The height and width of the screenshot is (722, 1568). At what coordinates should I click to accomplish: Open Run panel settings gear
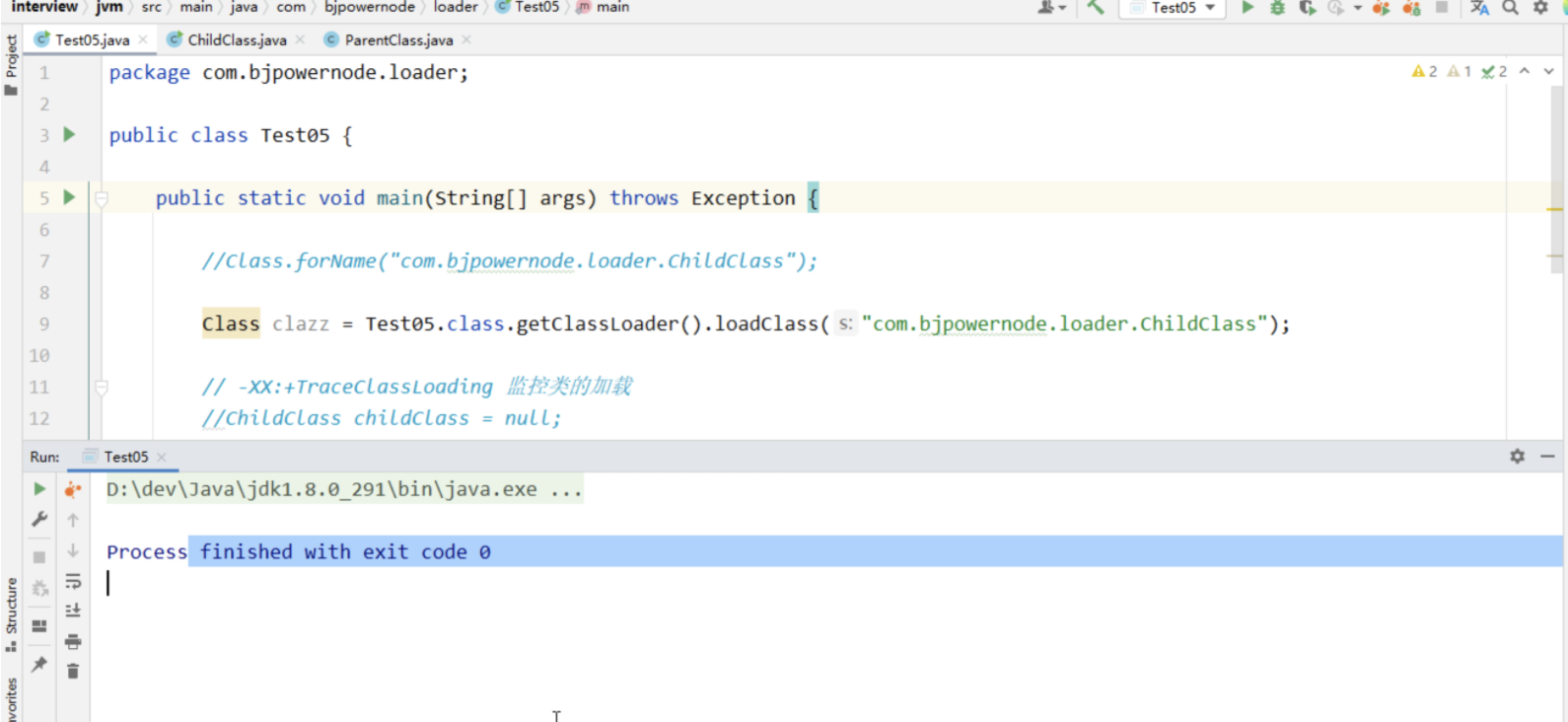click(x=1517, y=456)
